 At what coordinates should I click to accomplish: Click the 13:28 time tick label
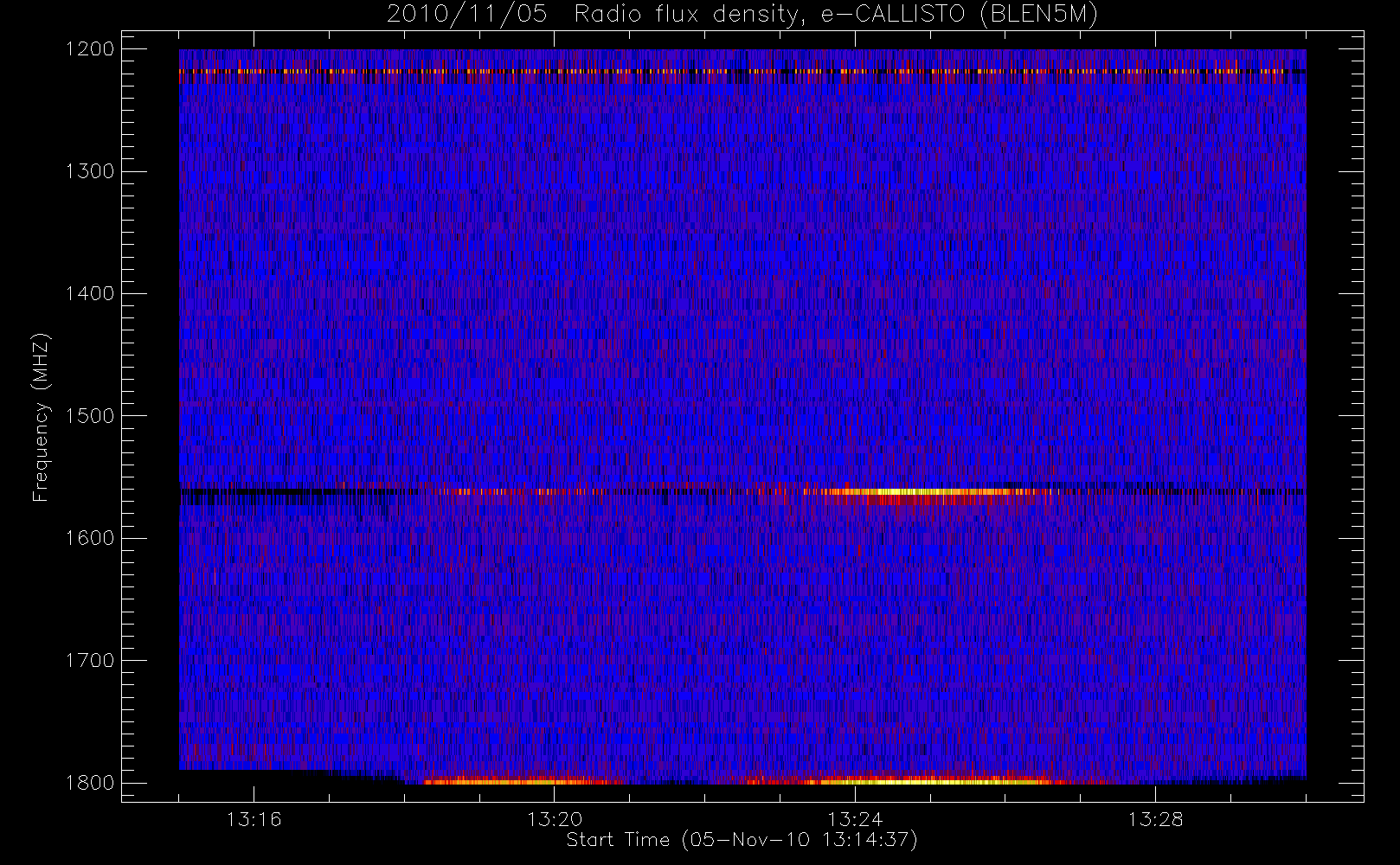point(1155,819)
